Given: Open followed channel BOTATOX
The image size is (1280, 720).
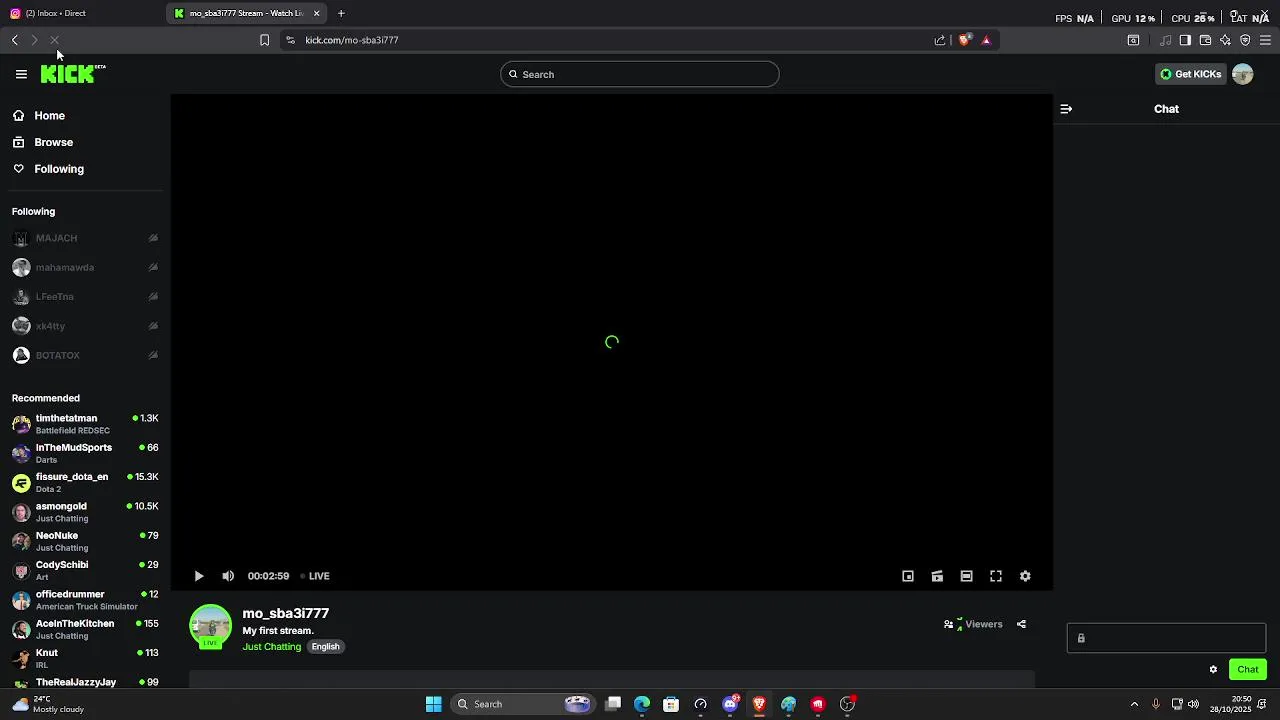Looking at the screenshot, I should coord(85,355).
